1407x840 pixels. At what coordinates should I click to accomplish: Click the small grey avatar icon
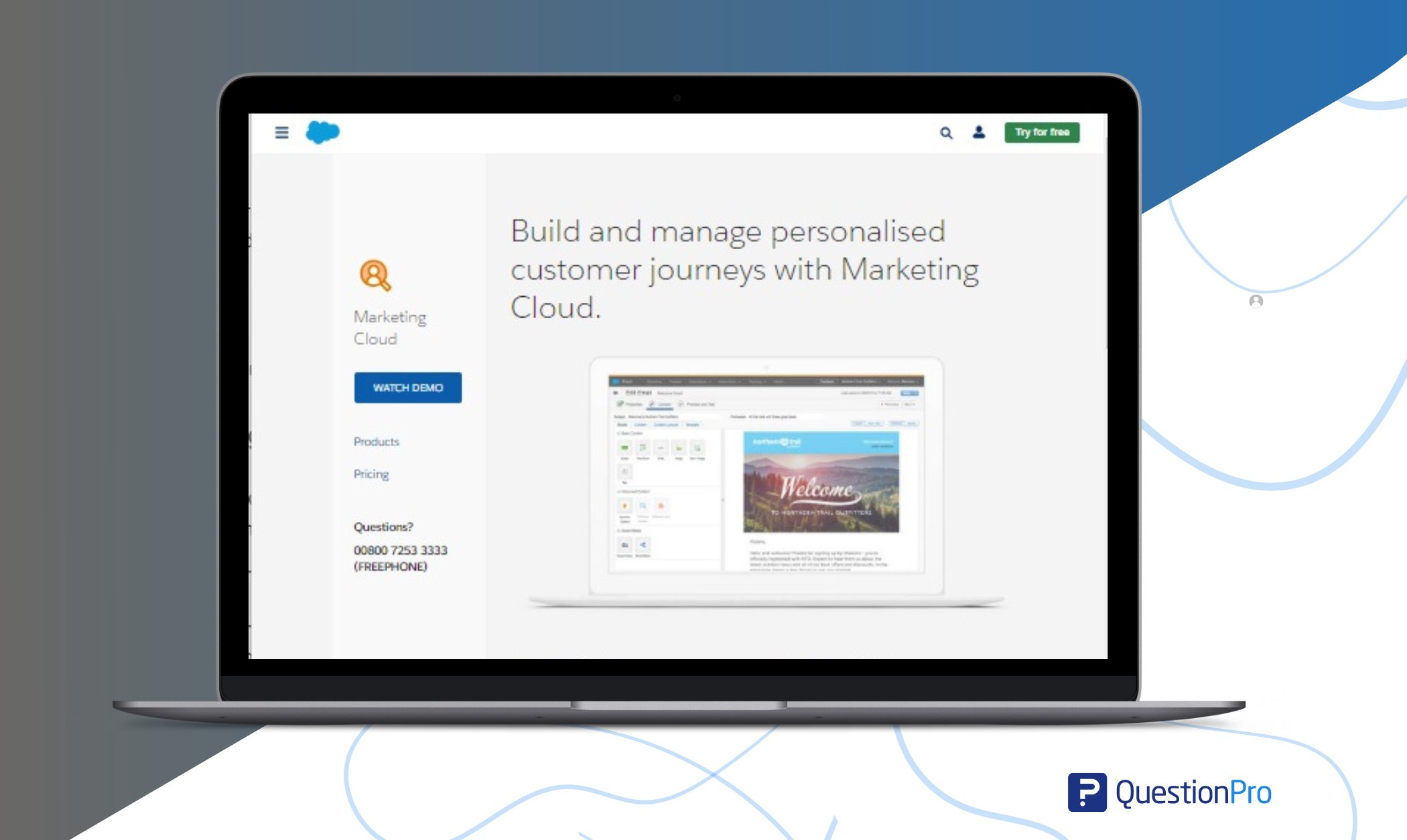click(1256, 301)
